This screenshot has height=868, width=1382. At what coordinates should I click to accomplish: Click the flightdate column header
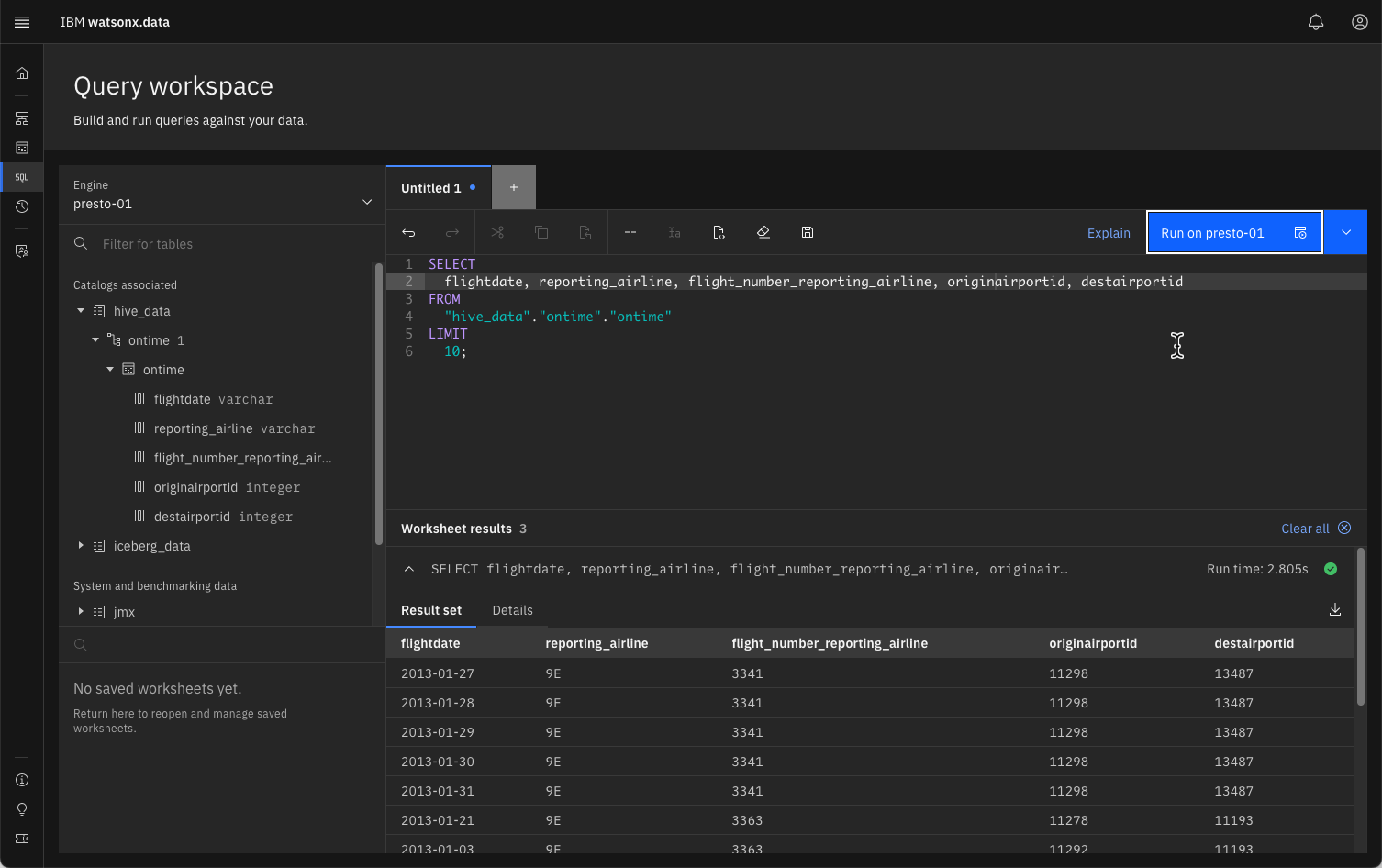click(x=430, y=643)
